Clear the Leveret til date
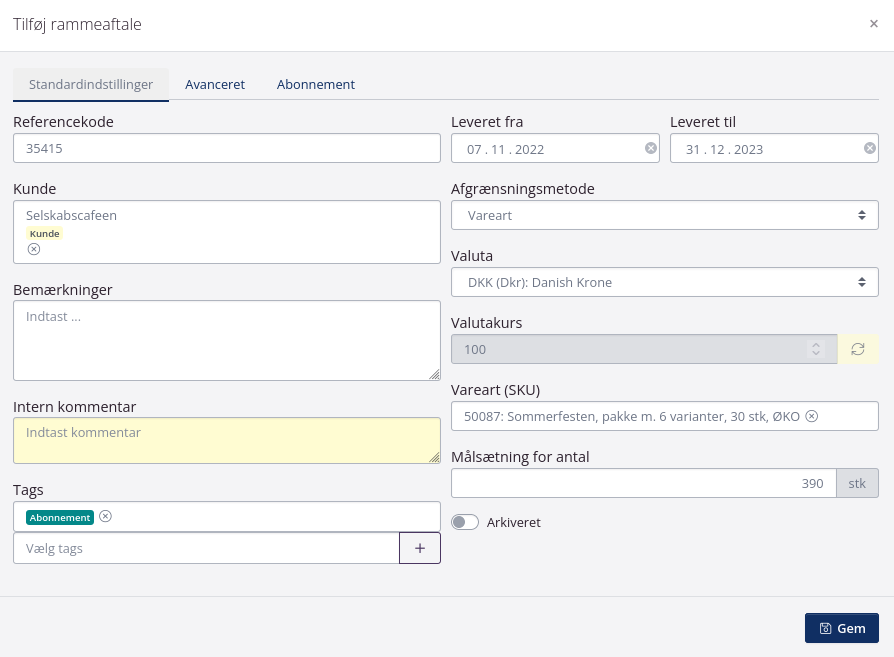 870,148
